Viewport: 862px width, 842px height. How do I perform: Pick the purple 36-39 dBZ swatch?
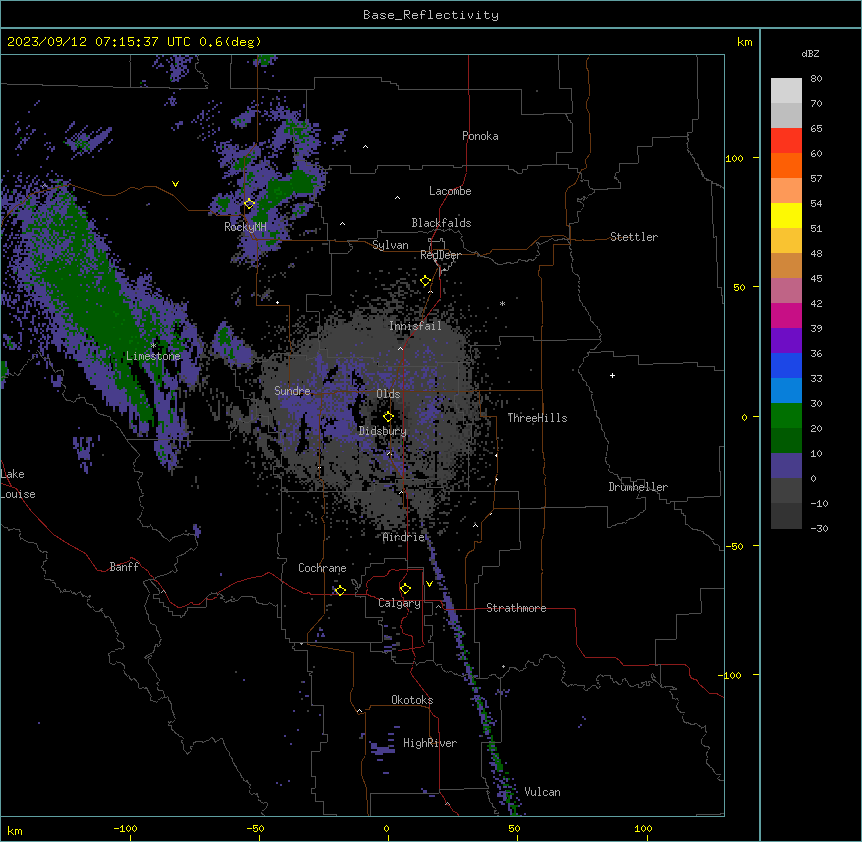786,340
